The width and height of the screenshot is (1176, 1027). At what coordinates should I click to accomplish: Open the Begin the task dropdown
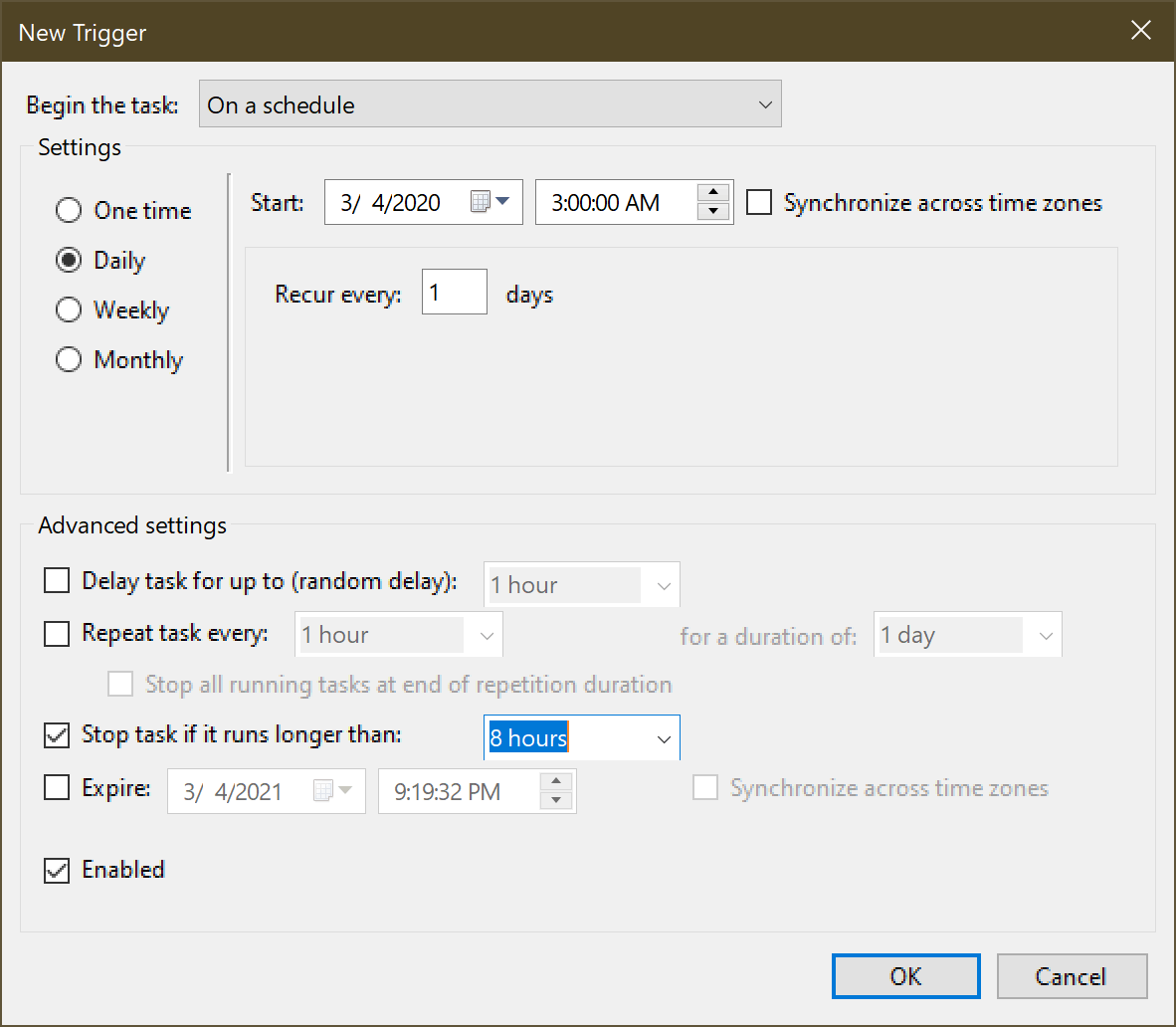pos(490,104)
